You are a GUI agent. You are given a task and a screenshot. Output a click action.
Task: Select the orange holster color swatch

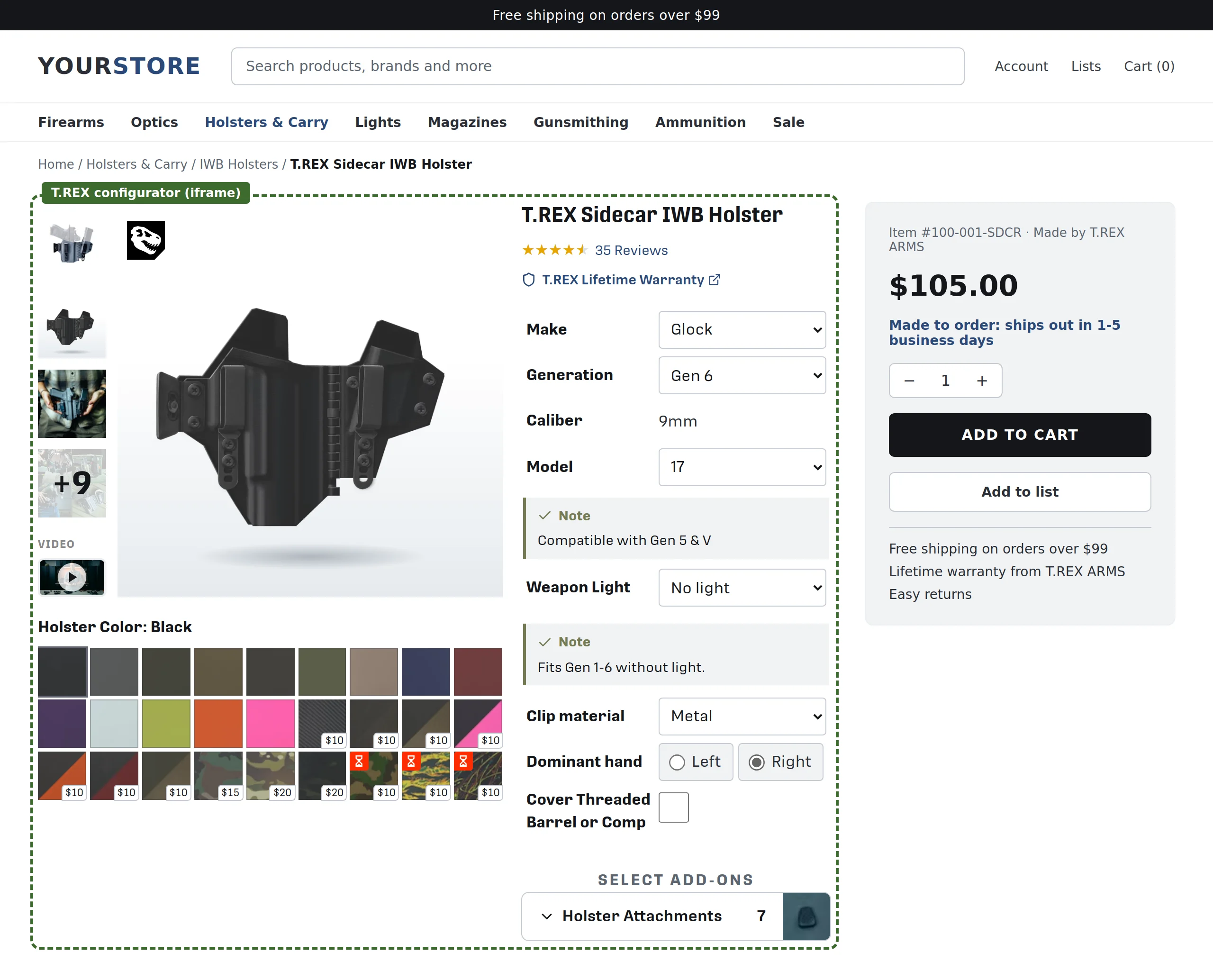pyautogui.click(x=218, y=723)
